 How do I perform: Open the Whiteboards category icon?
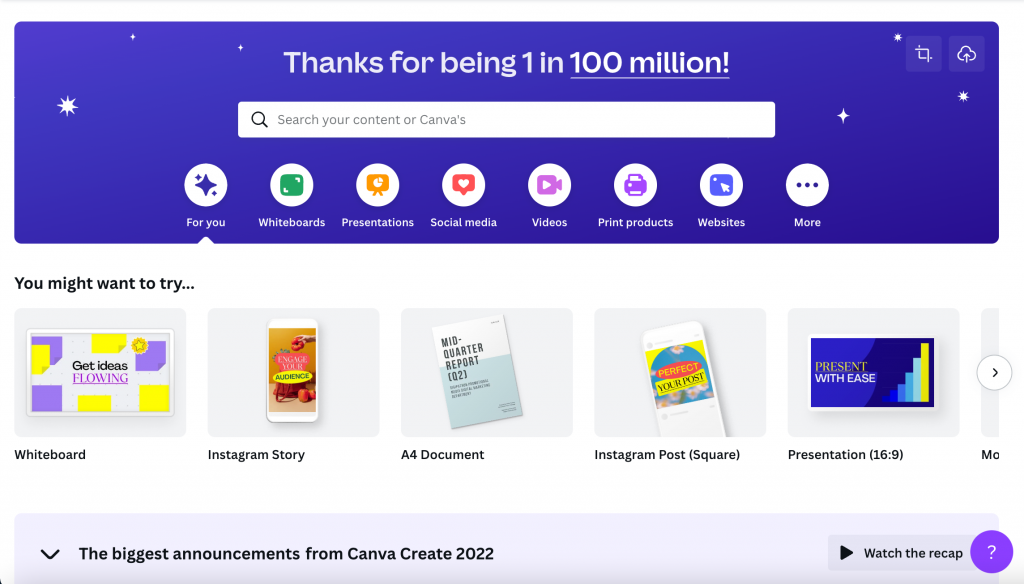(291, 185)
